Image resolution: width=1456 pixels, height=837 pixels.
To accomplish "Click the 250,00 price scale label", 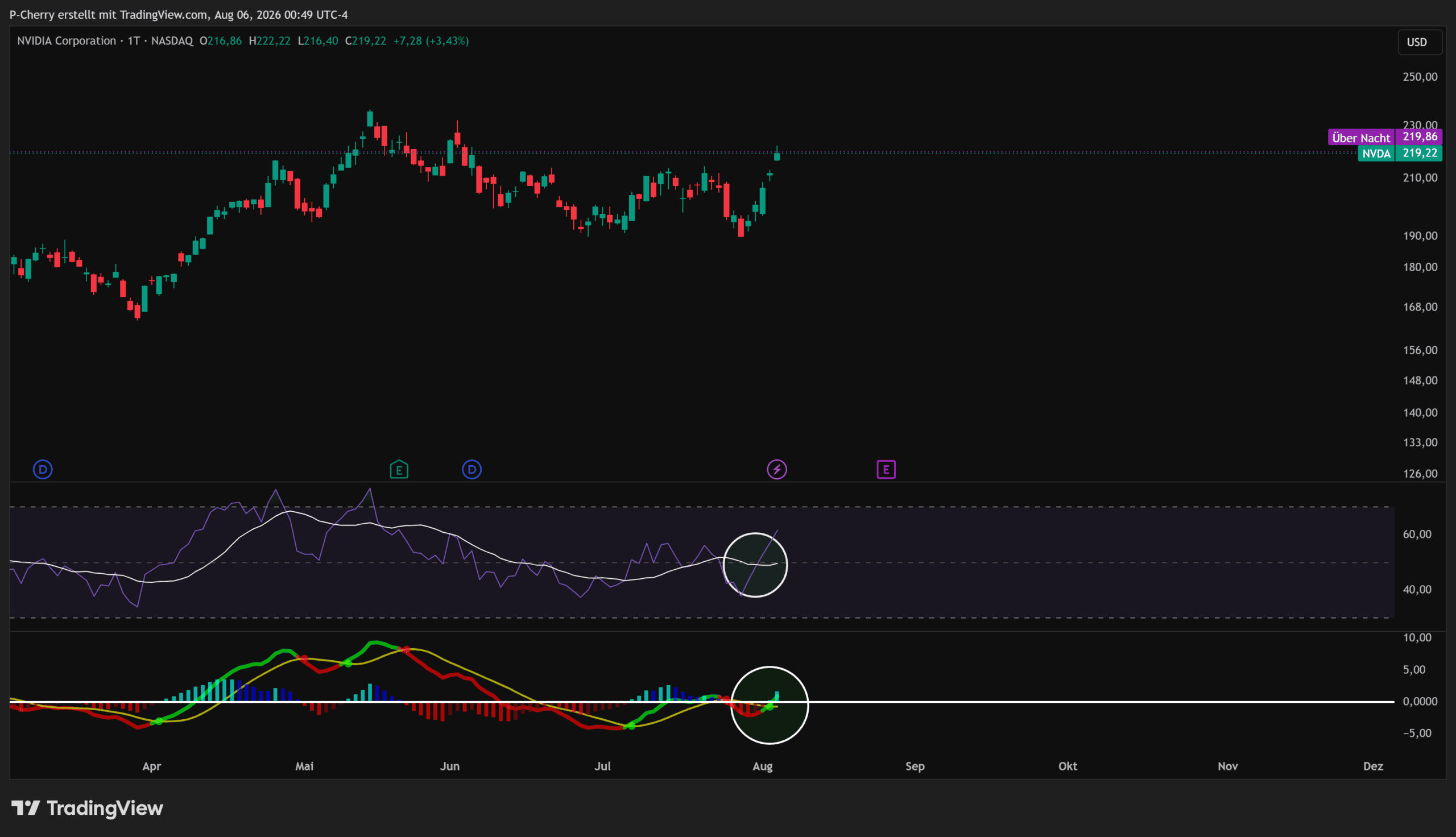I will pyautogui.click(x=1420, y=77).
